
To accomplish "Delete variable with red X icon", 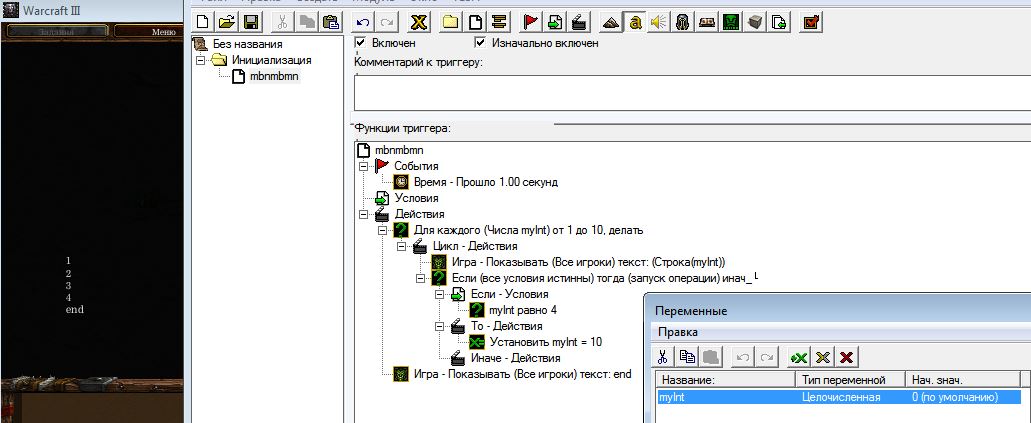I will (846, 357).
